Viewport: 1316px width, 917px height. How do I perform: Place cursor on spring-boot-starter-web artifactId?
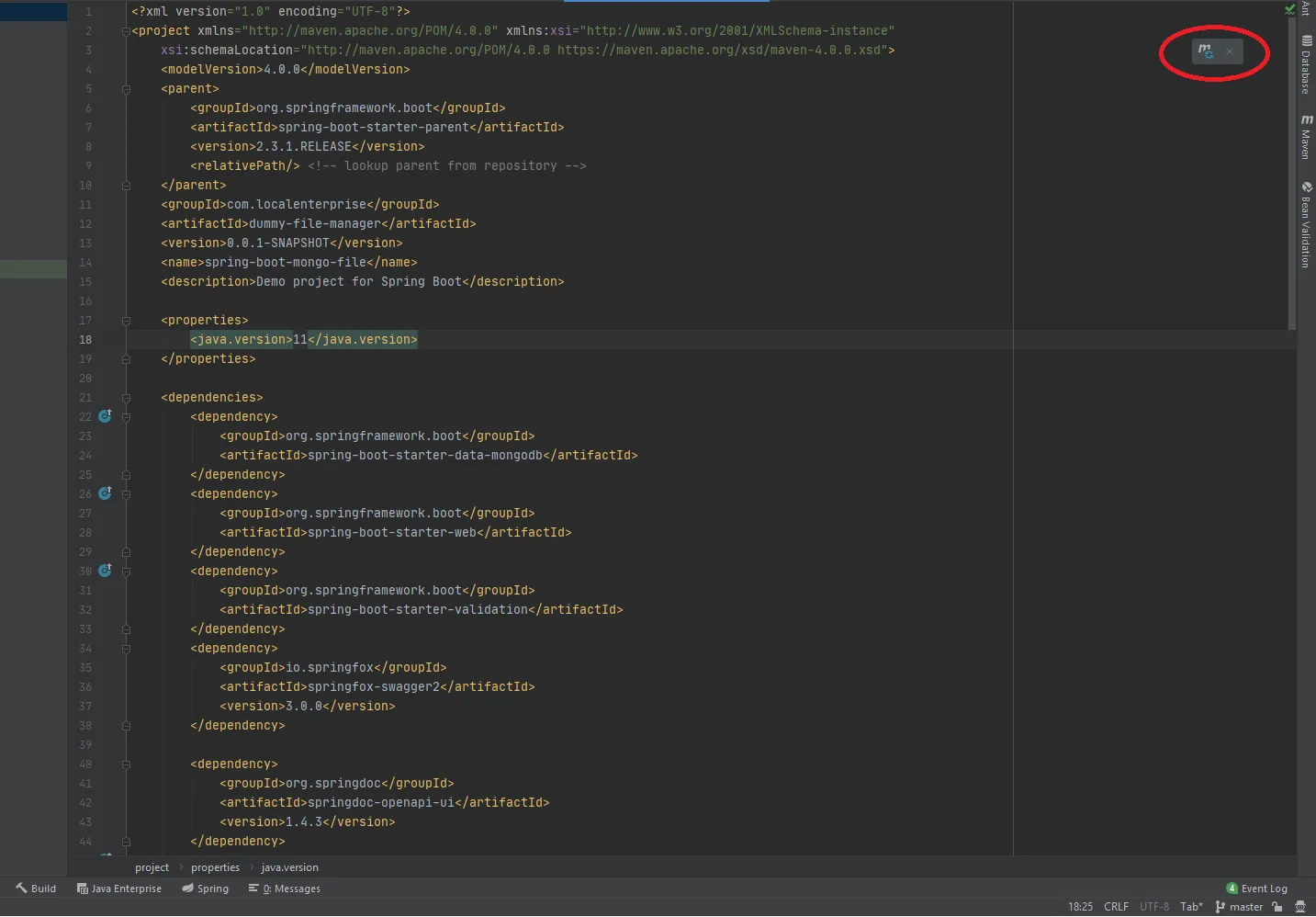coord(392,533)
